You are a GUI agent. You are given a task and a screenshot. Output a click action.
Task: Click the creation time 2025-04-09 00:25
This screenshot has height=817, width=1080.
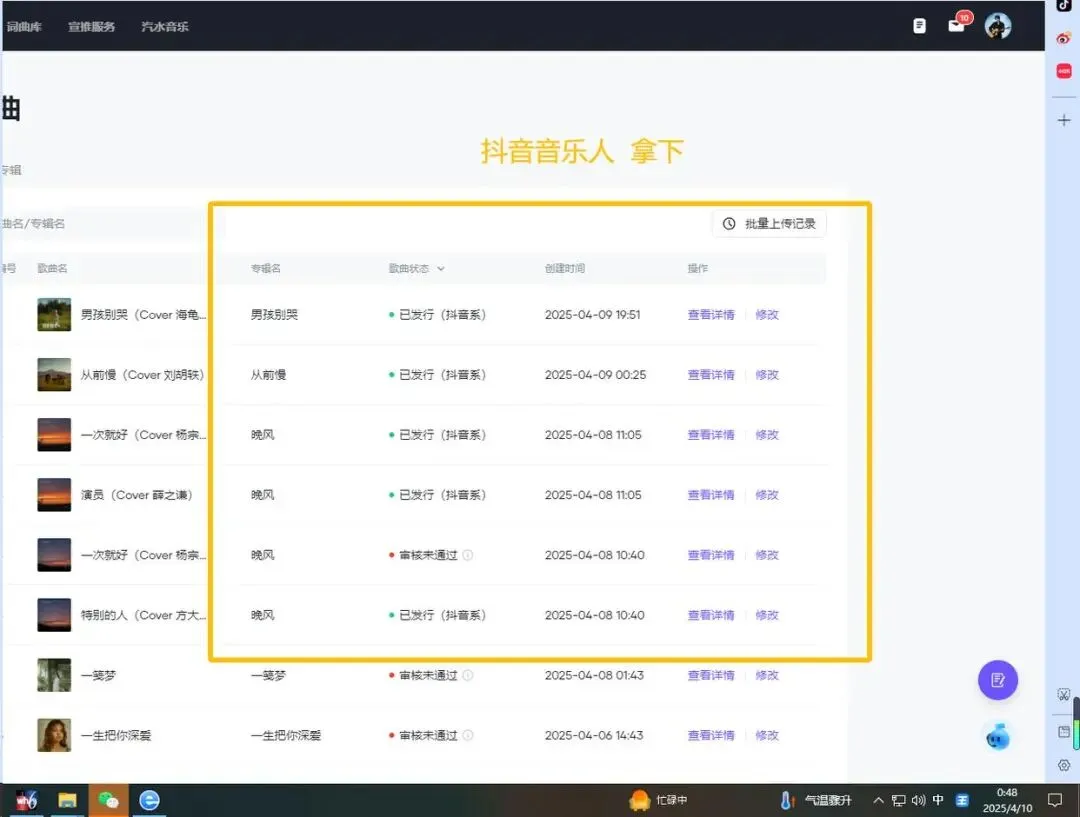(595, 375)
